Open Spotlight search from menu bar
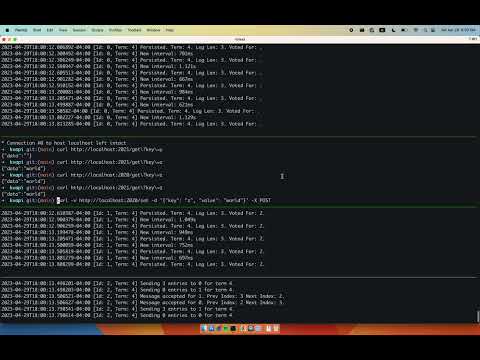The image size is (480, 360). coord(425,30)
